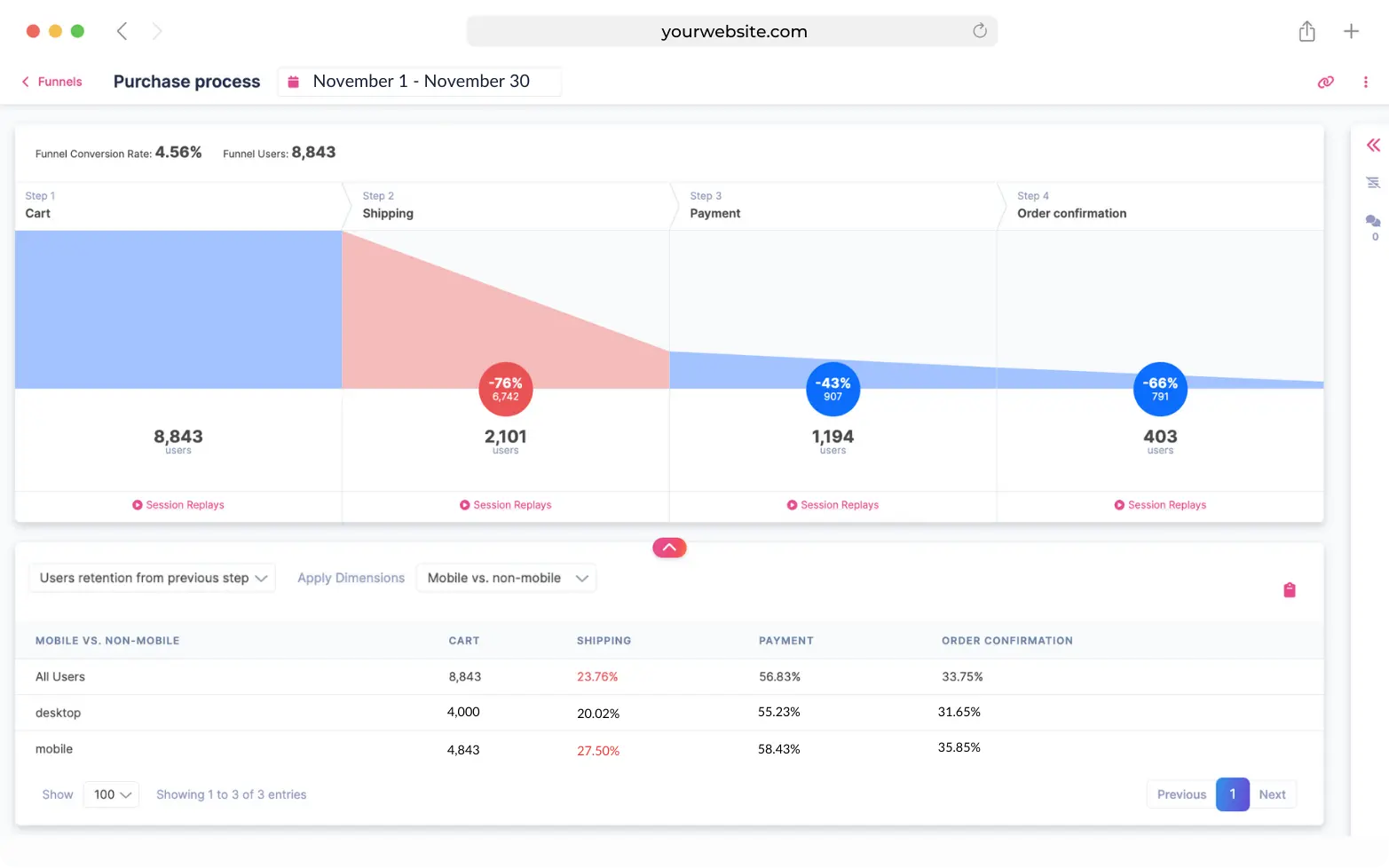
Task: Sort by the CART column header
Action: coord(464,641)
